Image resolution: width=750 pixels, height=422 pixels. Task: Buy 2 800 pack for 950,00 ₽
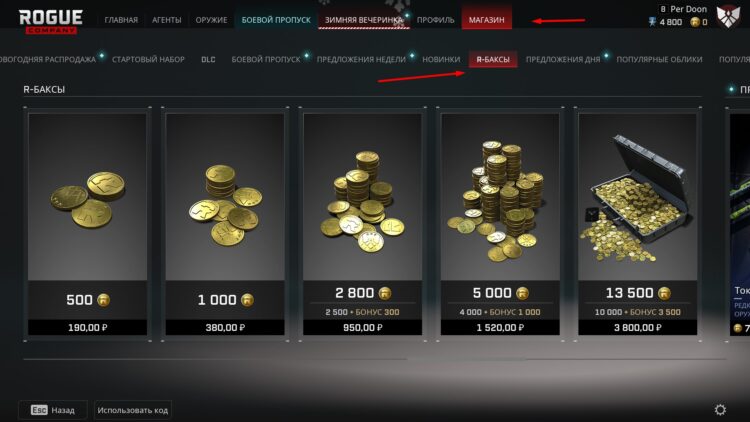(x=363, y=327)
